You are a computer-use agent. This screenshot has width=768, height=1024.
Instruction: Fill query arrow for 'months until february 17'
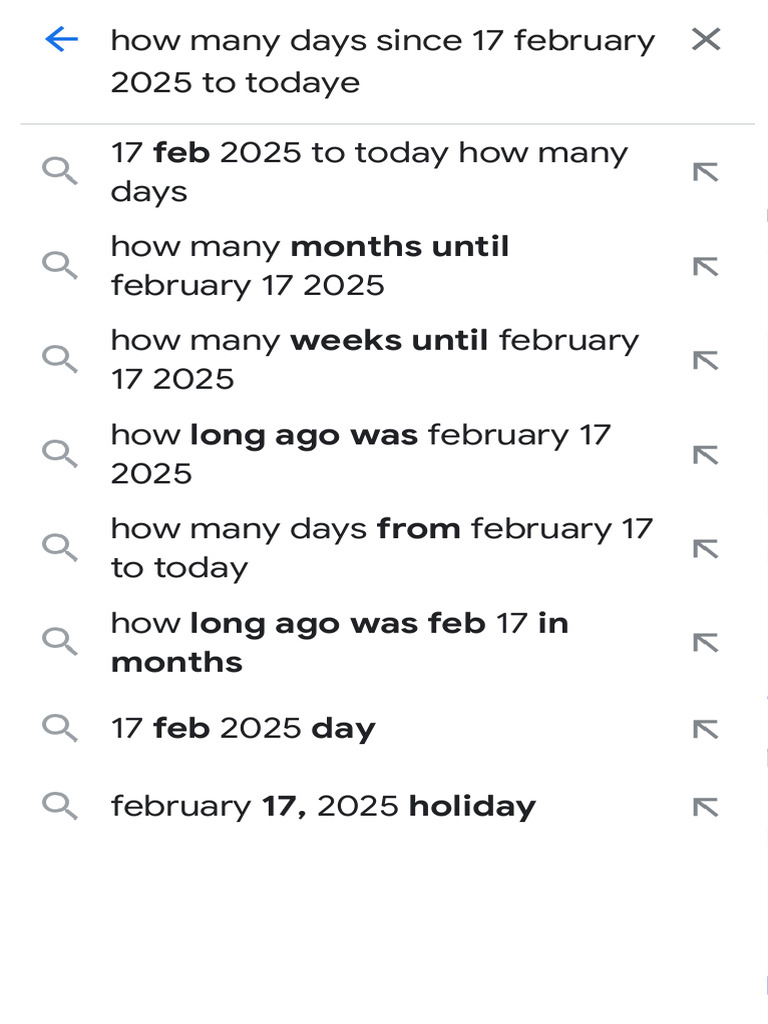pyautogui.click(x=706, y=266)
